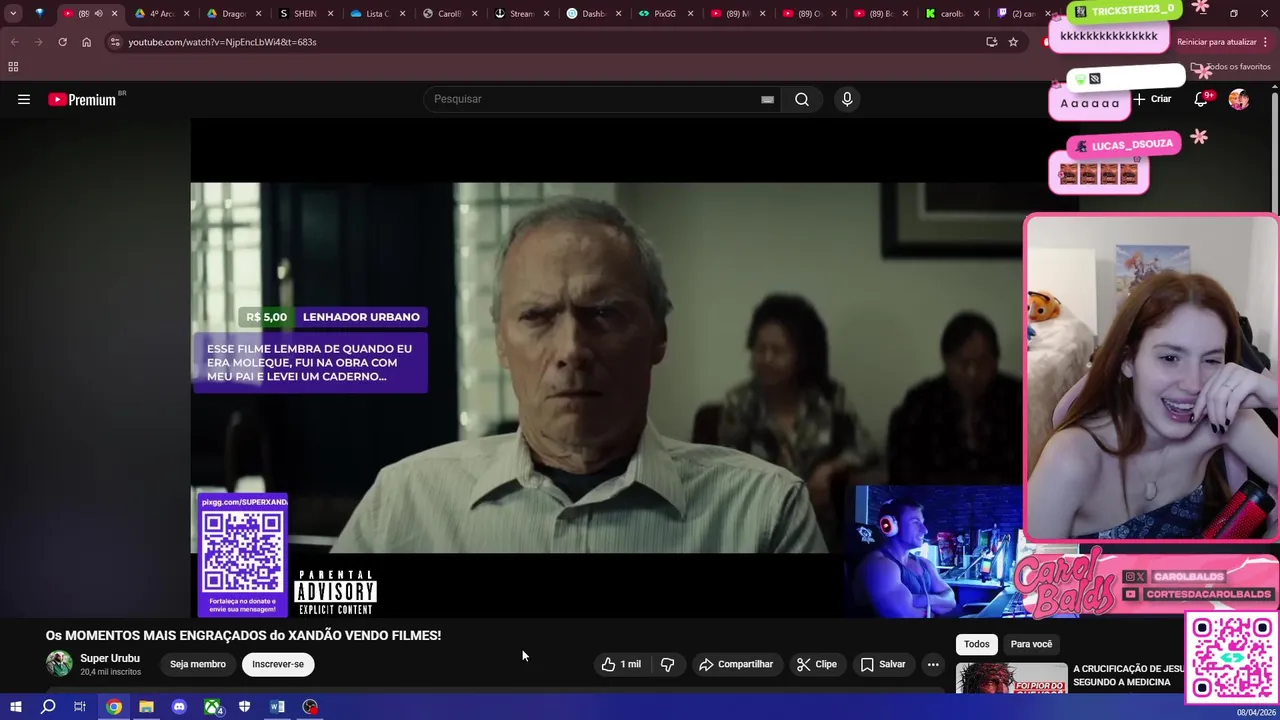Switch to the Dashboard tab
This screenshot has width=1280, height=720.
coord(593,14)
